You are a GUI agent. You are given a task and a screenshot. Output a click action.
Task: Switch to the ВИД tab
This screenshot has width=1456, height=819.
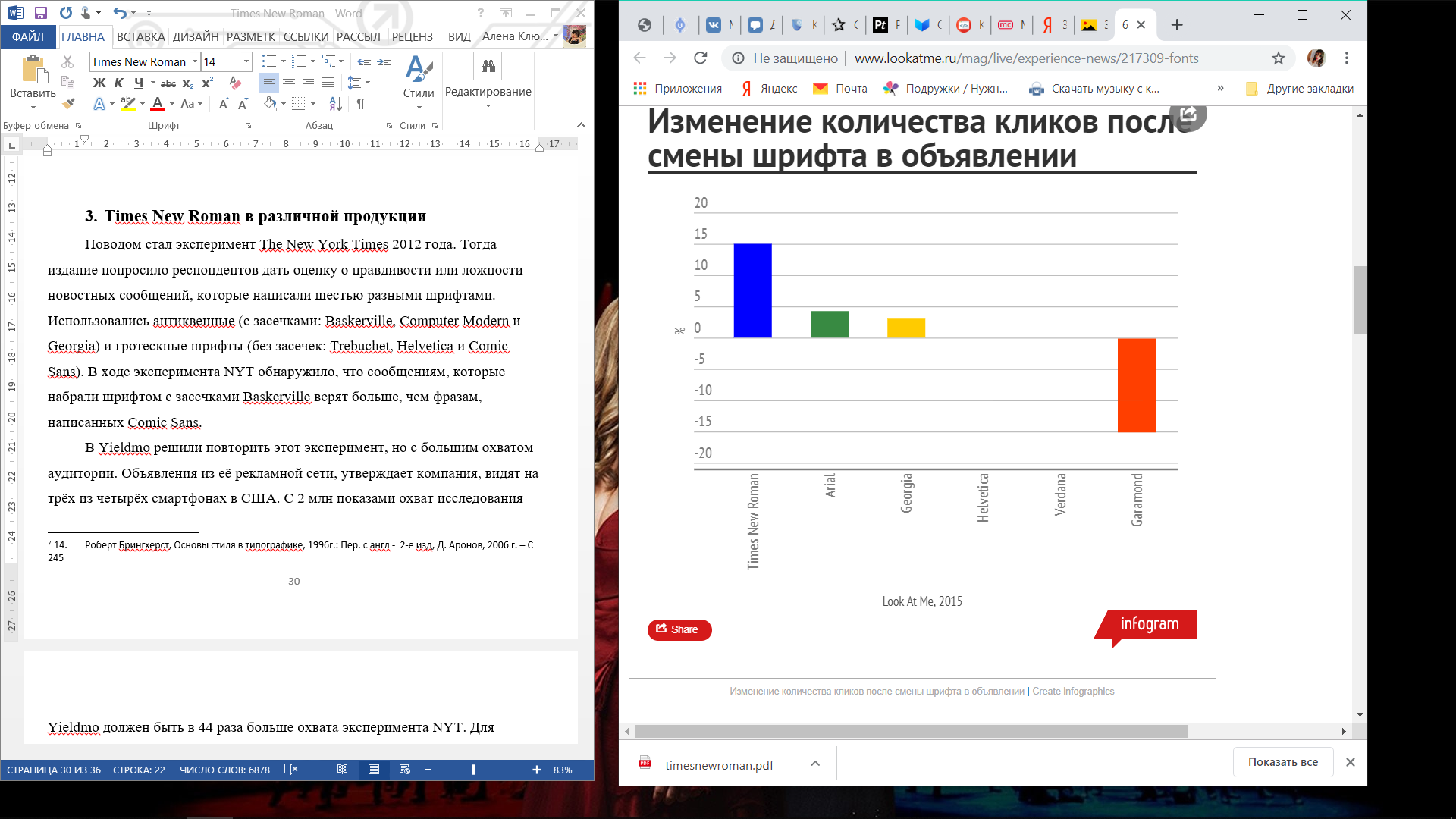(459, 36)
